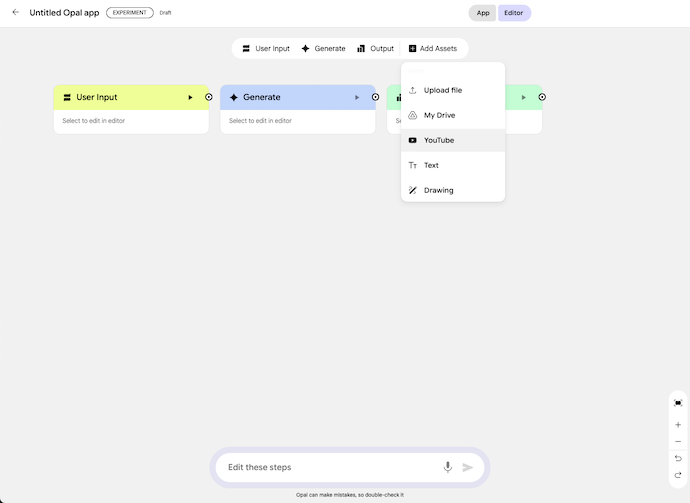690x503 pixels.
Task: Click the User Input node icon
Action: [67, 97]
